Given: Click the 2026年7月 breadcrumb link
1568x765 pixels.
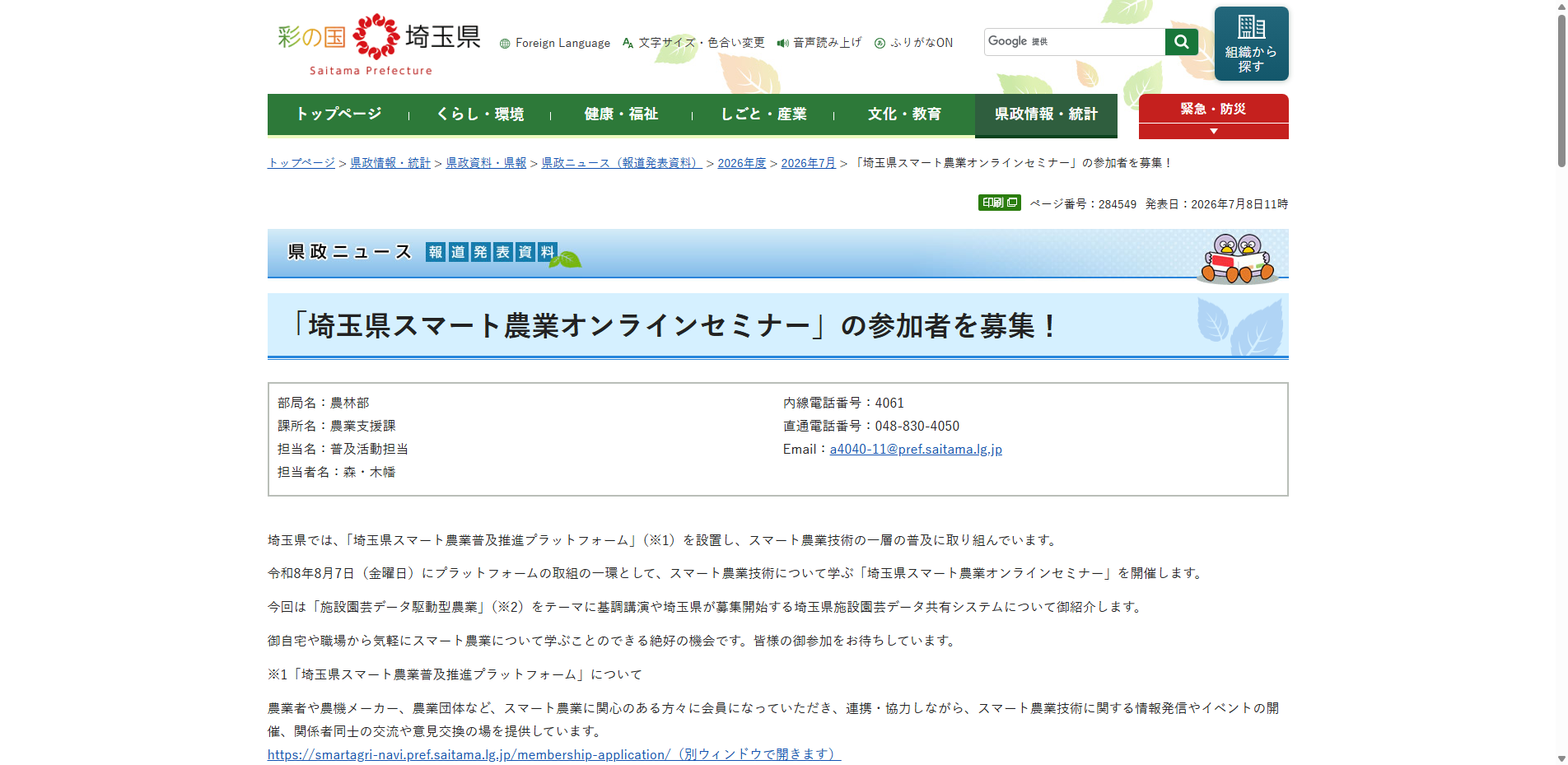Looking at the screenshot, I should pyautogui.click(x=808, y=163).
